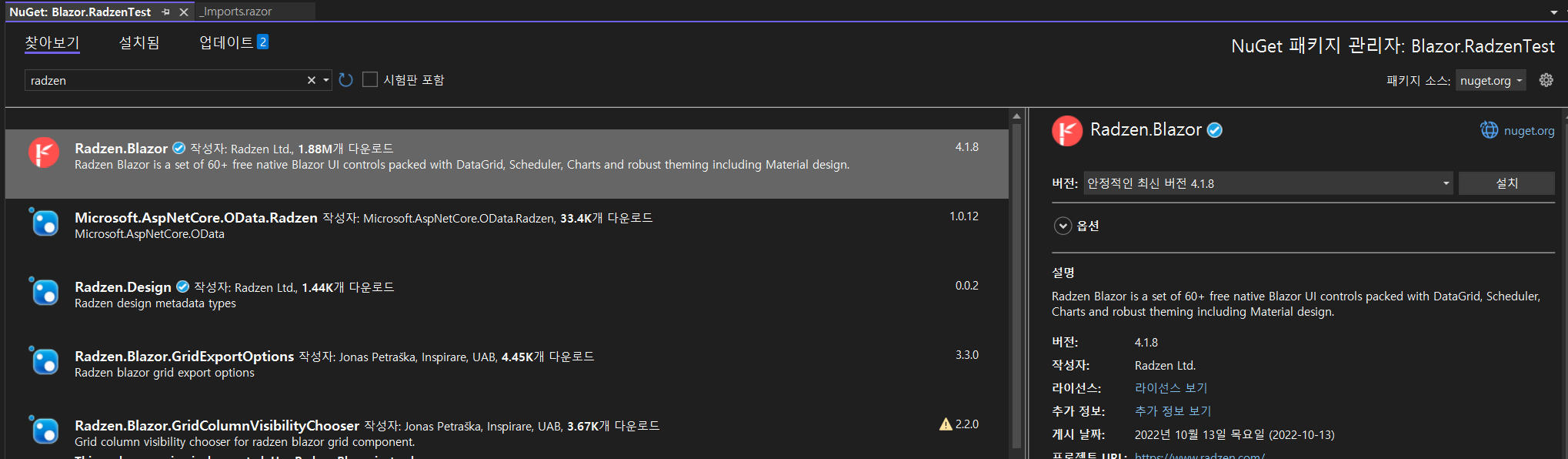This screenshot has width=1568, height=459.
Task: Click the Radzen.Blazor logo in details pane
Action: pyautogui.click(x=1067, y=131)
